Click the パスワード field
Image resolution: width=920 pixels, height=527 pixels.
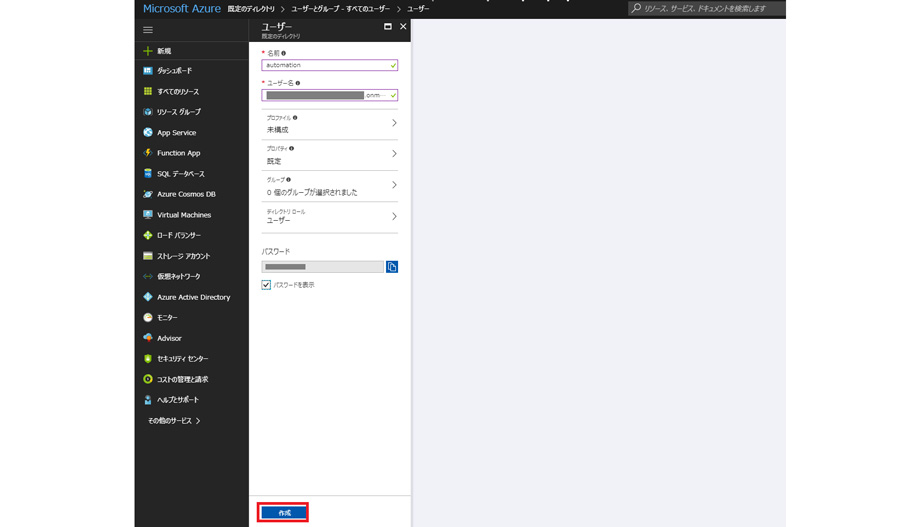[x=323, y=267]
